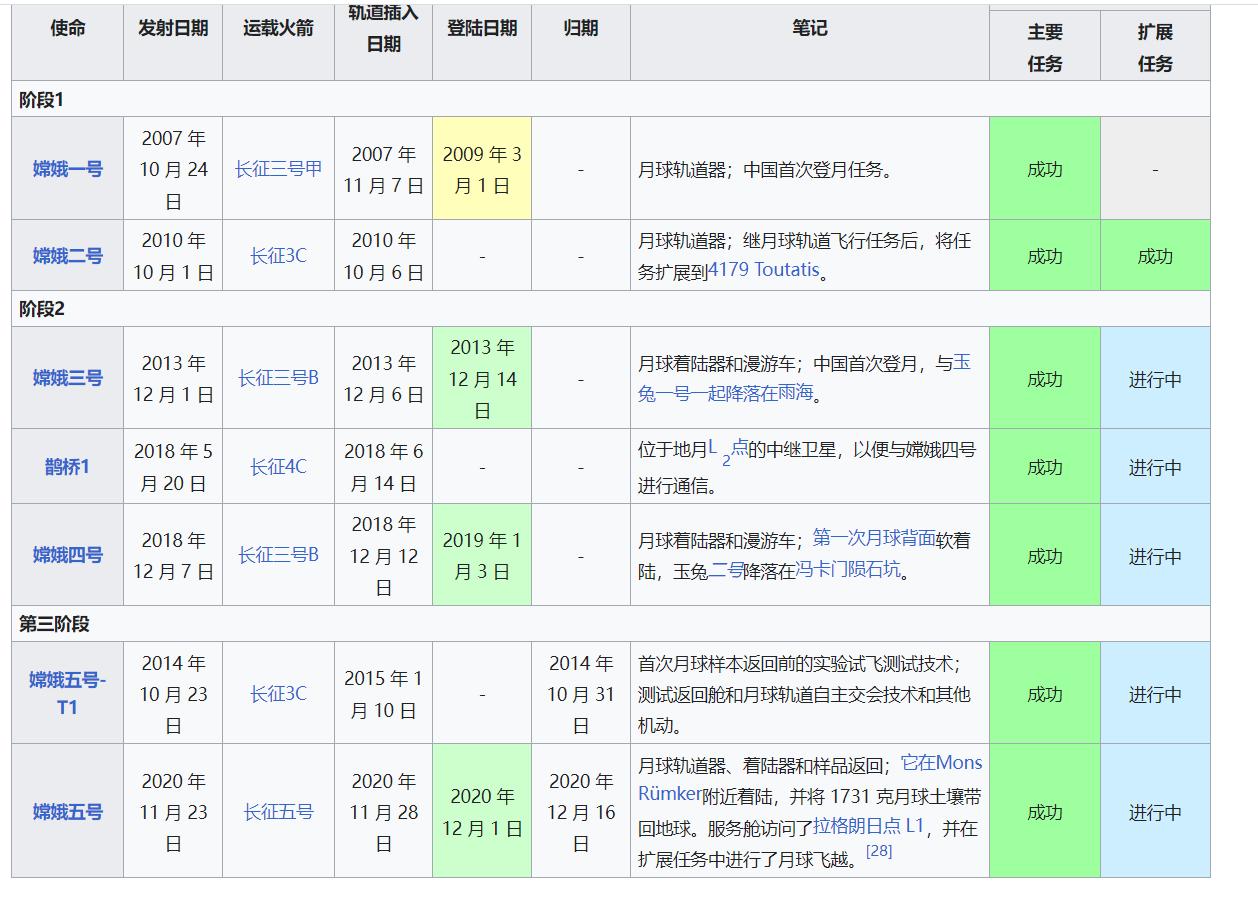This screenshot has height=897, width=1258.
Task: Click the 冯卡门陨石坑 crater link
Action: coord(847,571)
